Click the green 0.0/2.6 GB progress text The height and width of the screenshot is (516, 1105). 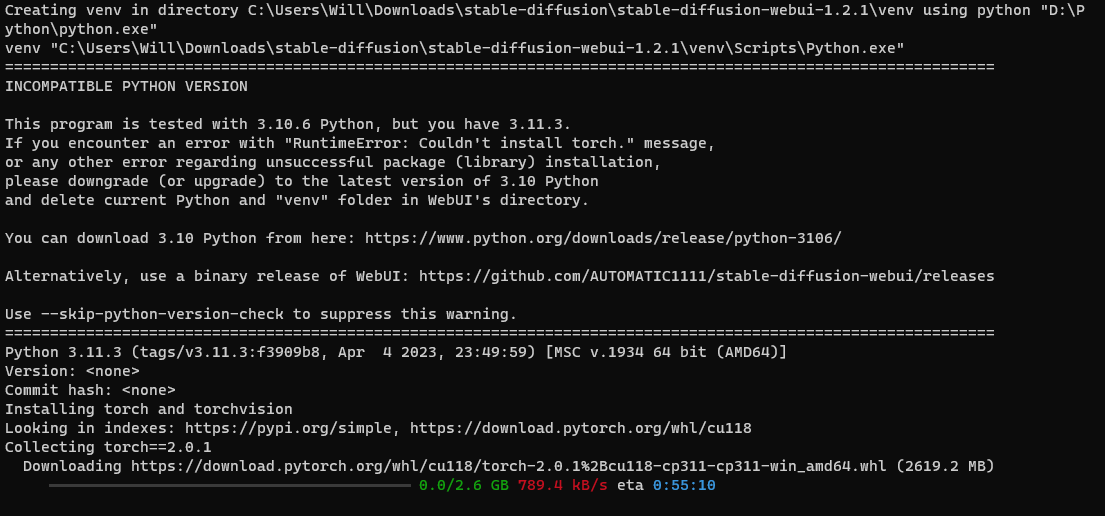tap(464, 485)
